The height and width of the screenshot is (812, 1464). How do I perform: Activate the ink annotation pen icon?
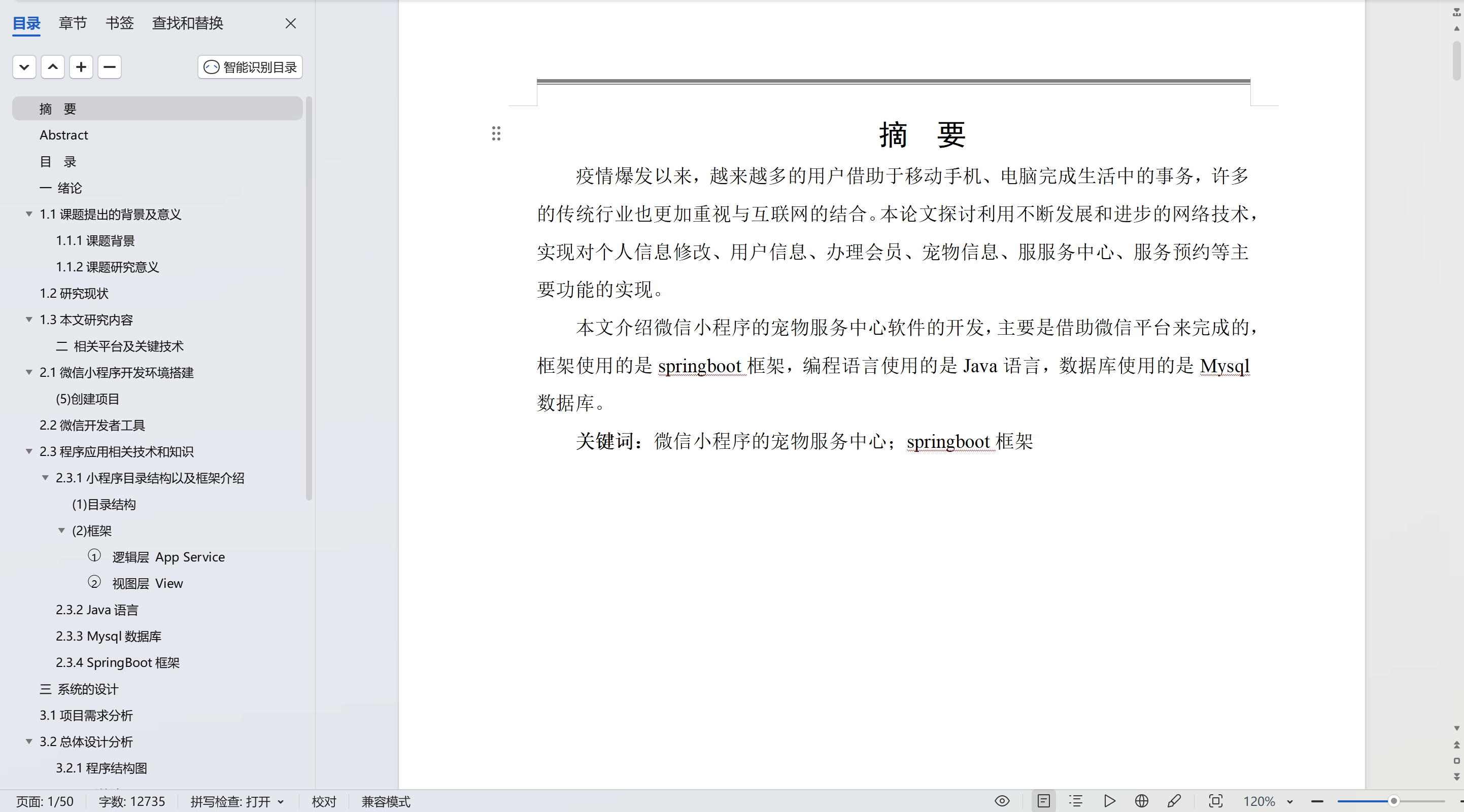(x=1175, y=801)
